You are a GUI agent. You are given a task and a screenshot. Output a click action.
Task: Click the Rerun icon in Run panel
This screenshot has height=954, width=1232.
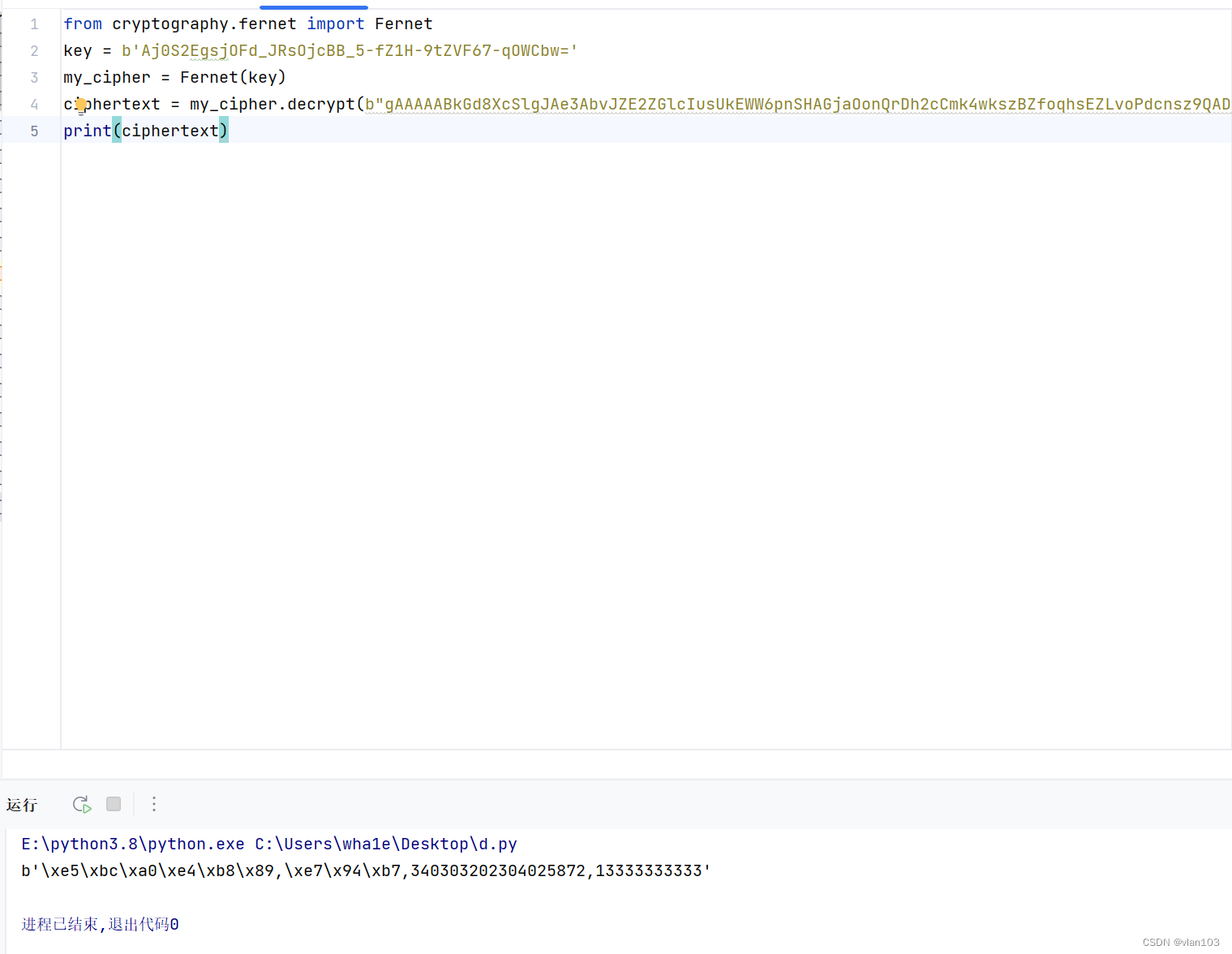point(81,804)
